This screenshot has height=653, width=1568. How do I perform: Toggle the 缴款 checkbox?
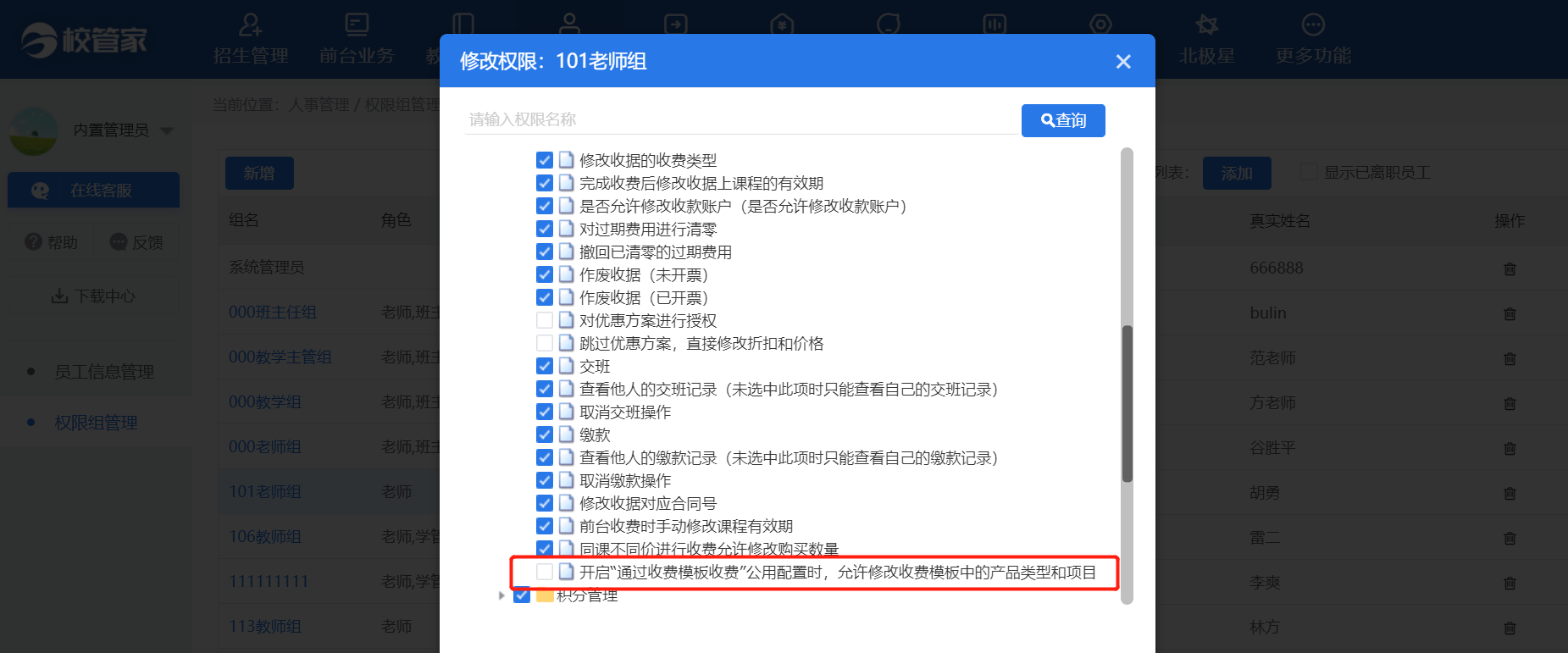[545, 434]
